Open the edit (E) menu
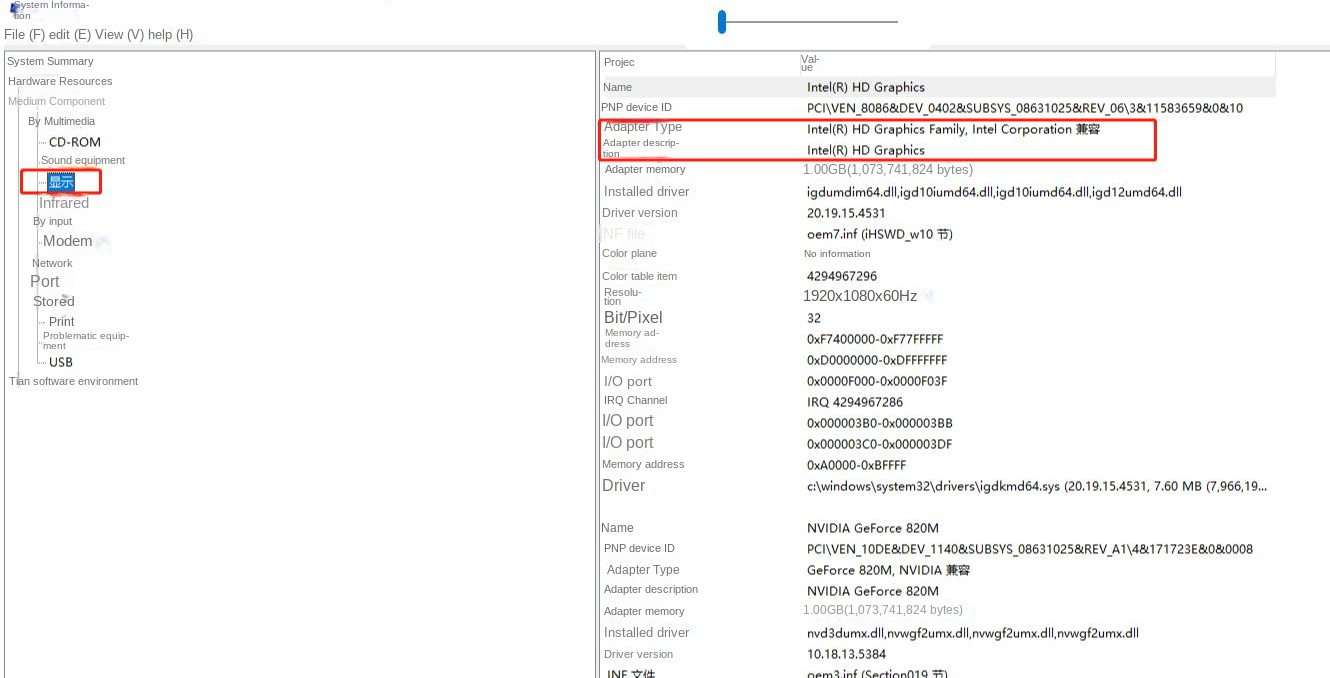The width and height of the screenshot is (1330, 678). click(70, 34)
